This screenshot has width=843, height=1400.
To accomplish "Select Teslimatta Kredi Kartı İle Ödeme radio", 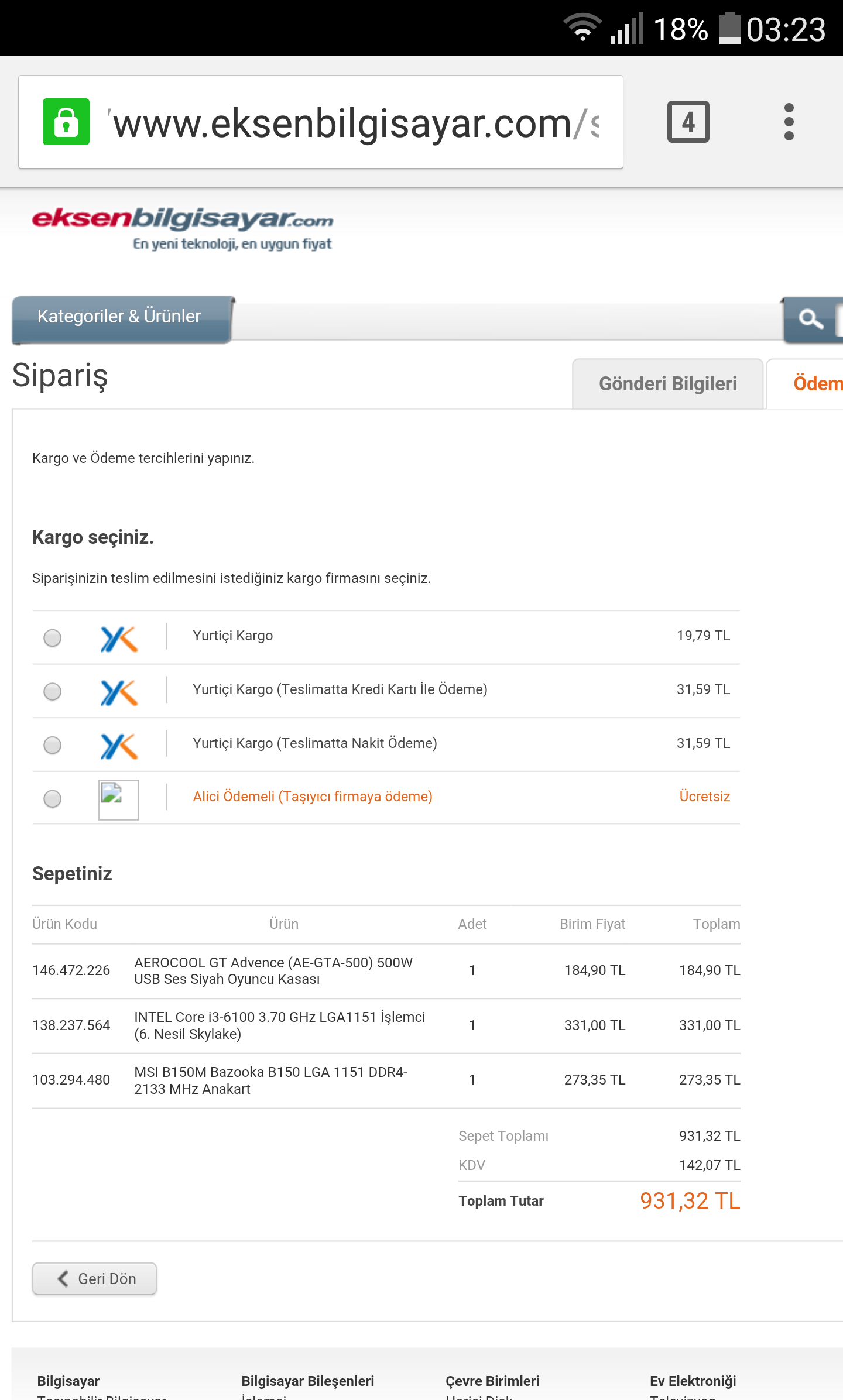I will coord(53,691).
